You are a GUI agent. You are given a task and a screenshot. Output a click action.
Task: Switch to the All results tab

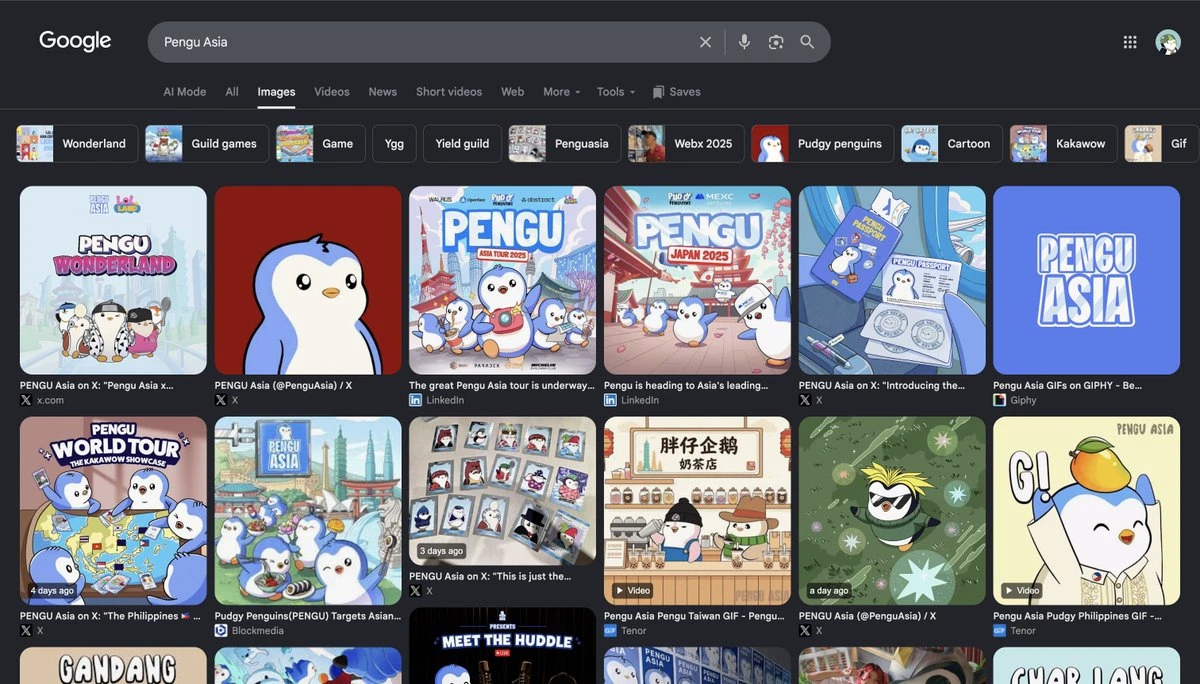(232, 91)
